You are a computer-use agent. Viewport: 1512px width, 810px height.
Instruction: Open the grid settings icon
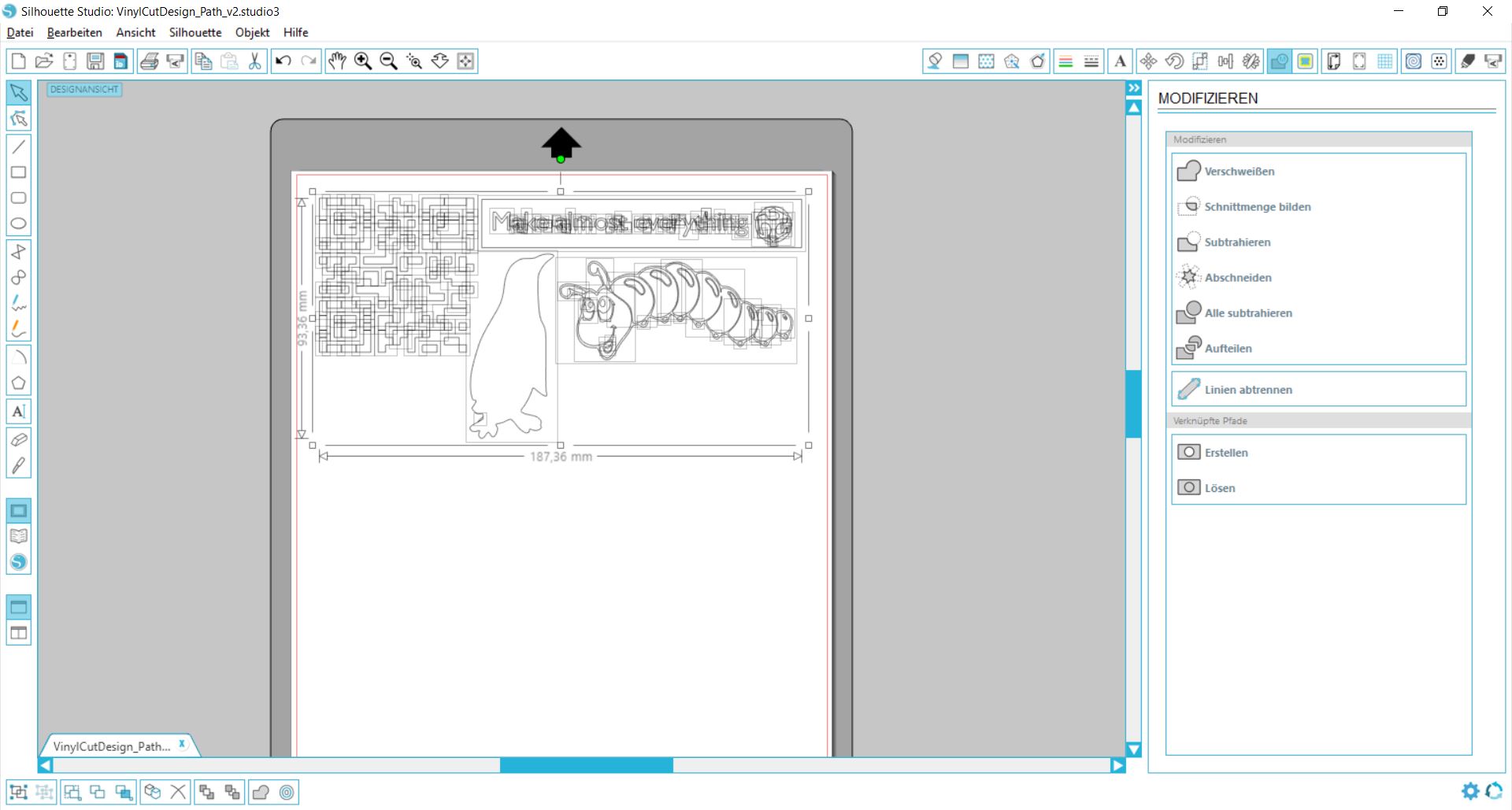(1385, 61)
